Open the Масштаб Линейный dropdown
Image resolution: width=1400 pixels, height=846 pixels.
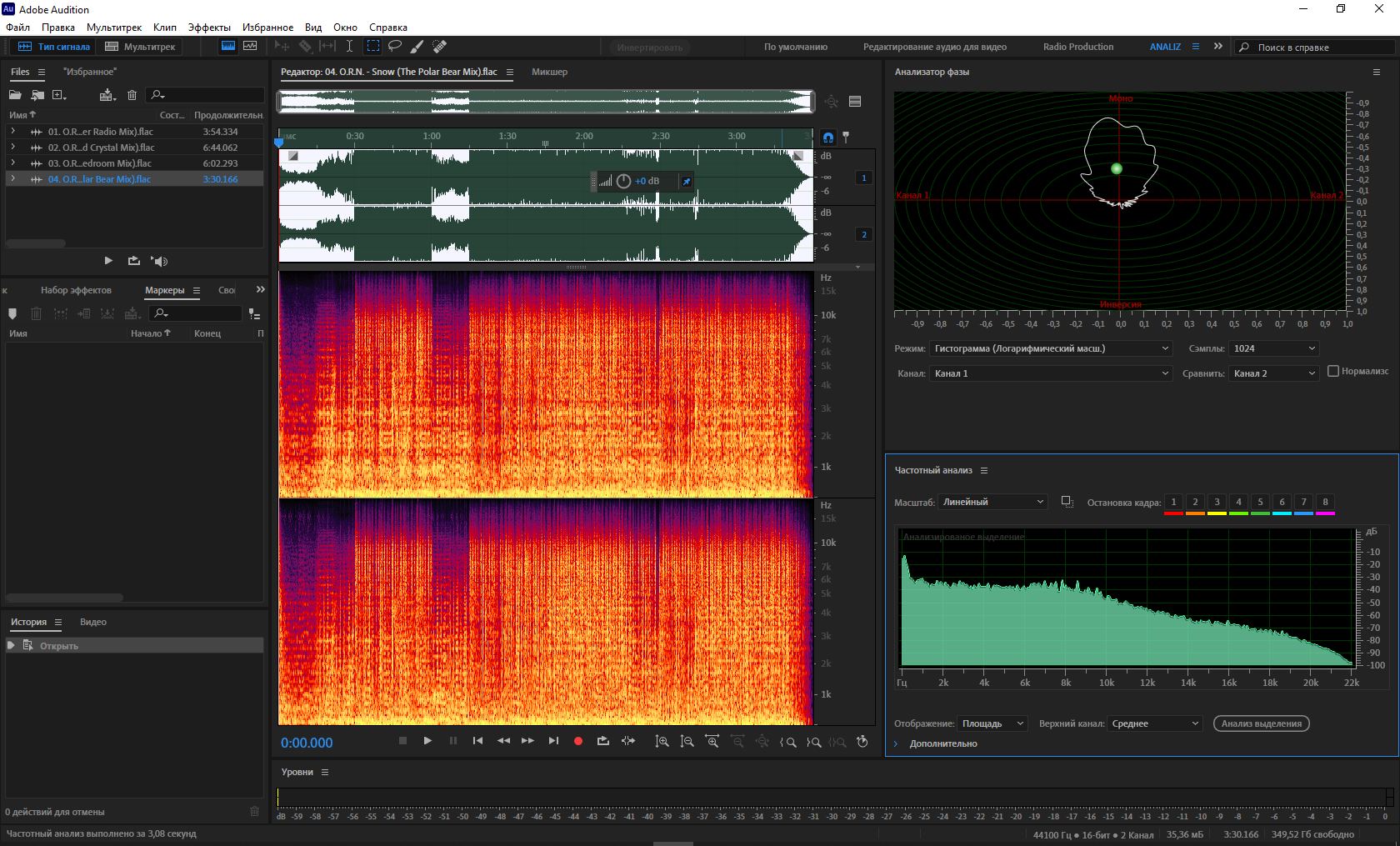pos(992,502)
